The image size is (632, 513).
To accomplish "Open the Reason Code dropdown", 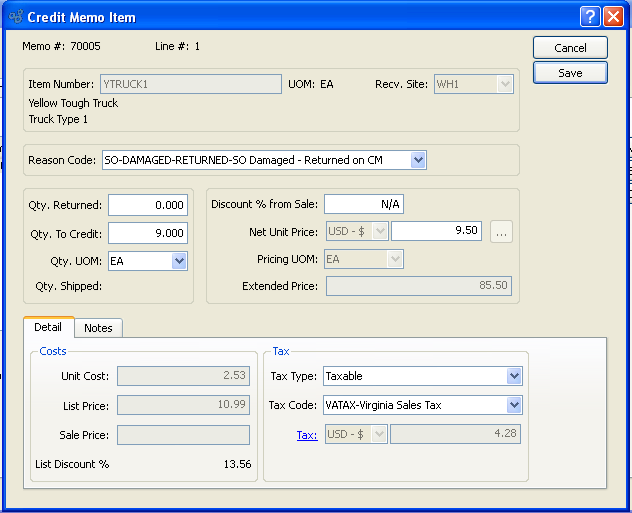I will (418, 160).
